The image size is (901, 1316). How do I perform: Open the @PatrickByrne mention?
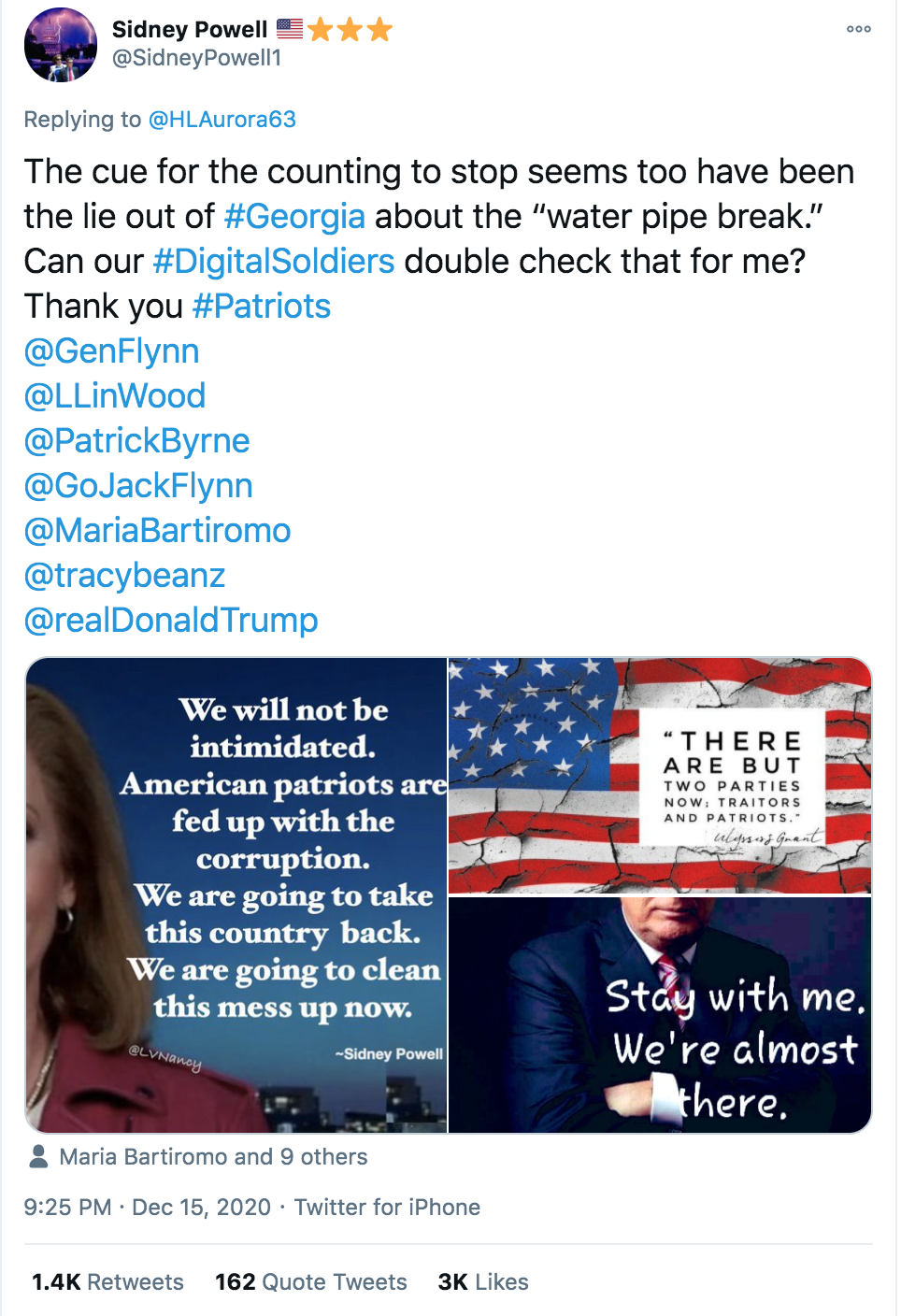tap(136, 441)
